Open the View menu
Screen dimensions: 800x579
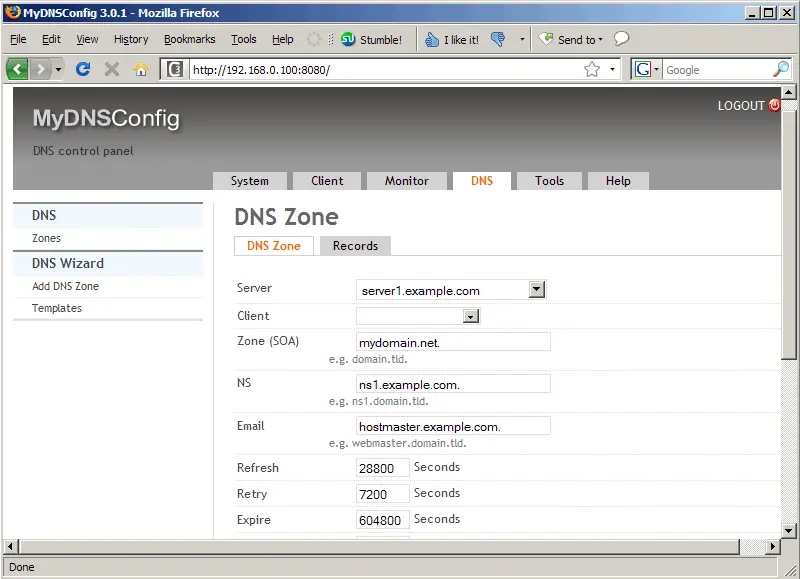[x=87, y=39]
